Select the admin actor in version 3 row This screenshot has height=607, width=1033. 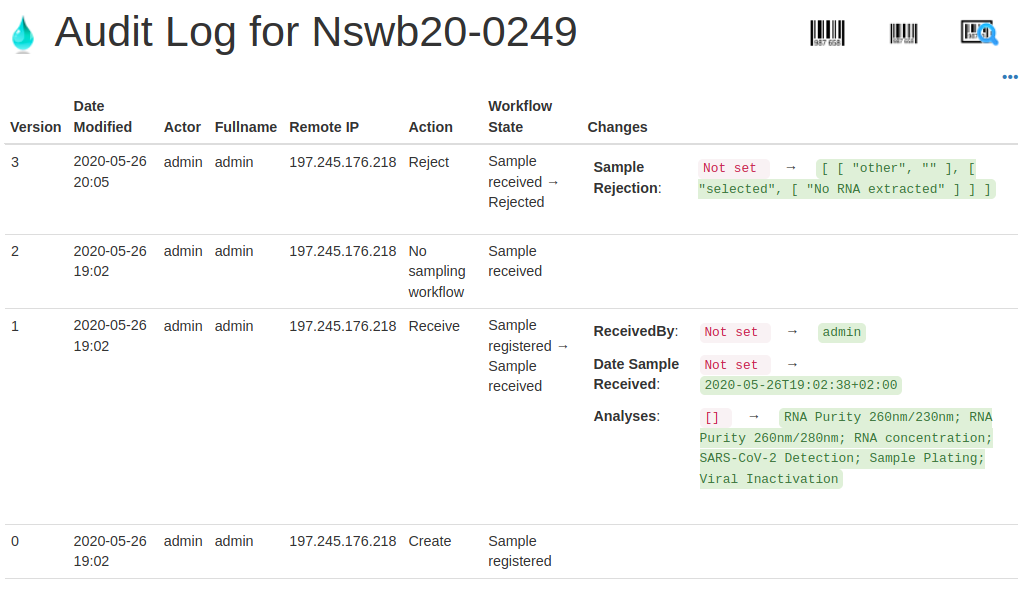coord(183,161)
